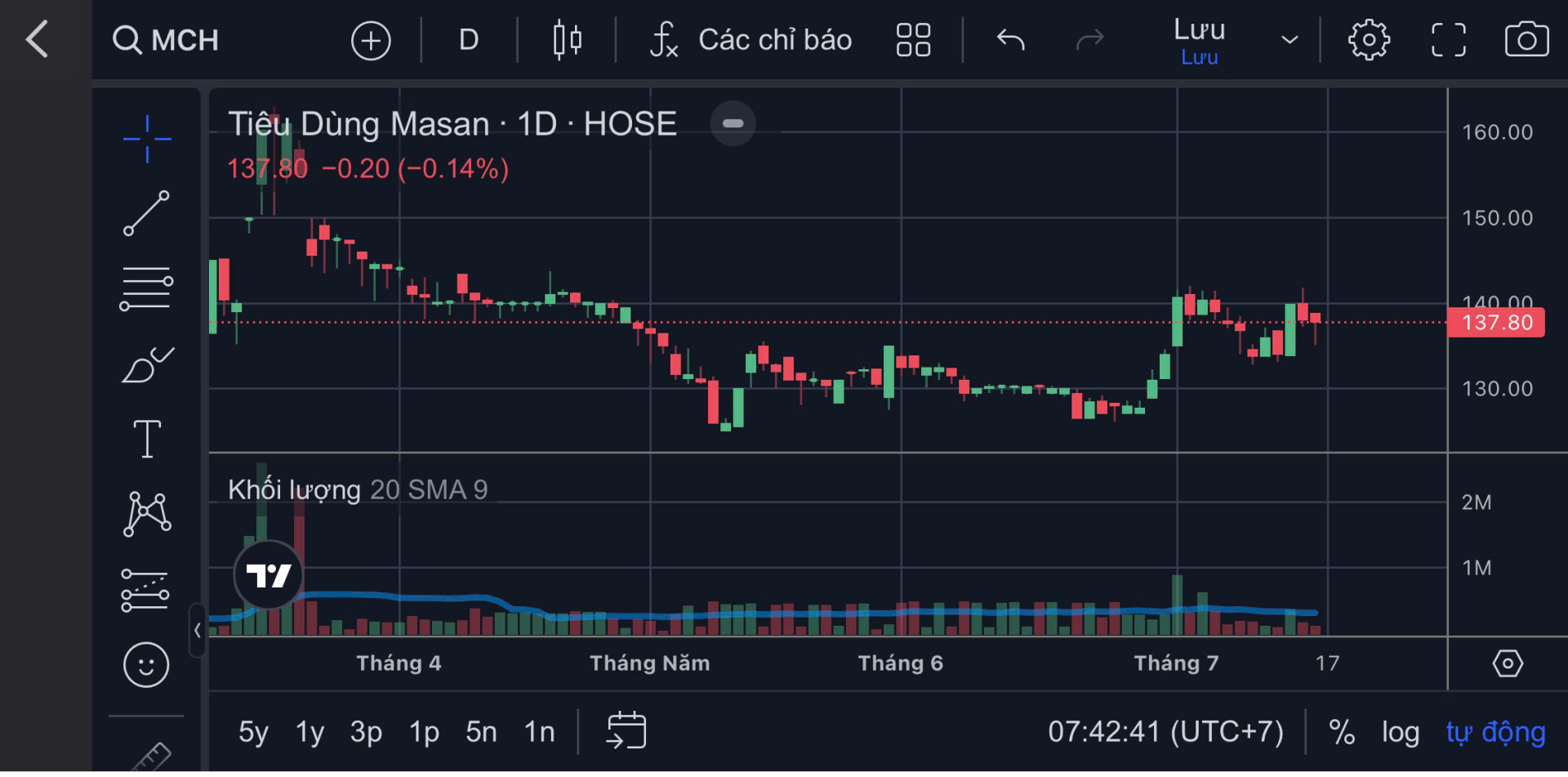Choose the text annotation tool
The image size is (1568, 777).
147,439
